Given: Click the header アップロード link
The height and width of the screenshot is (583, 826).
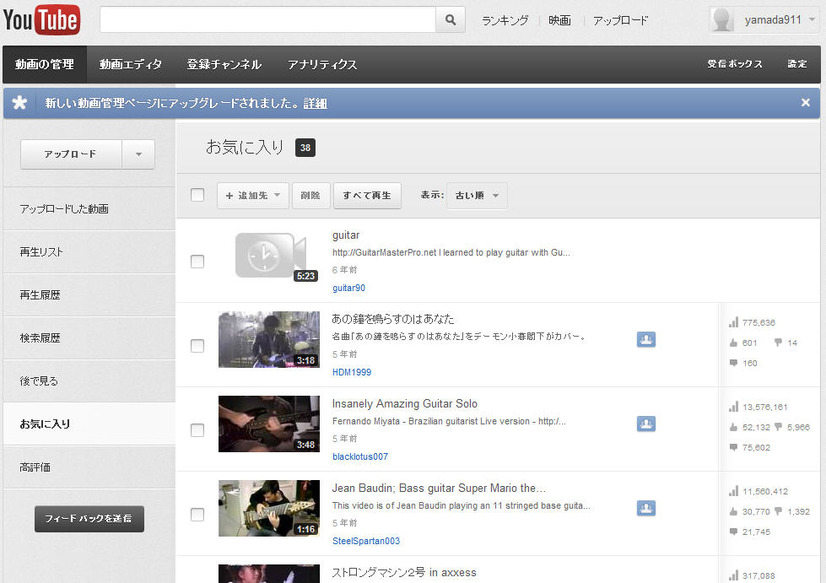Looking at the screenshot, I should 620,21.
